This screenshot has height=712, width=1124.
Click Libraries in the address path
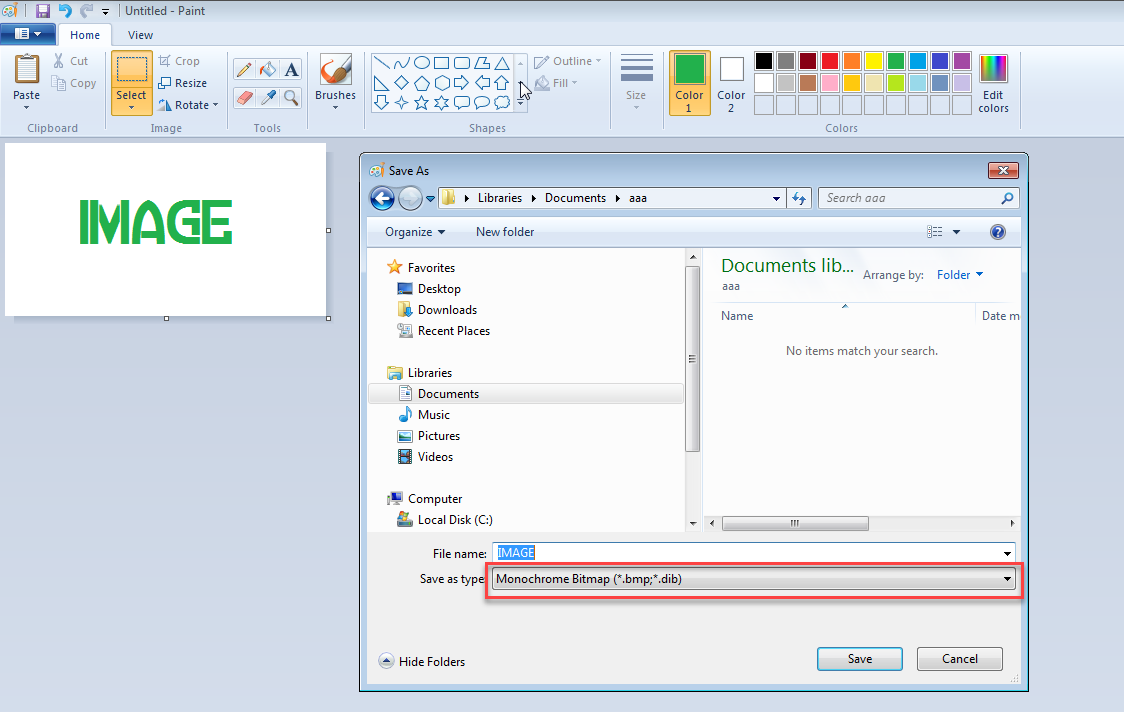(500, 198)
